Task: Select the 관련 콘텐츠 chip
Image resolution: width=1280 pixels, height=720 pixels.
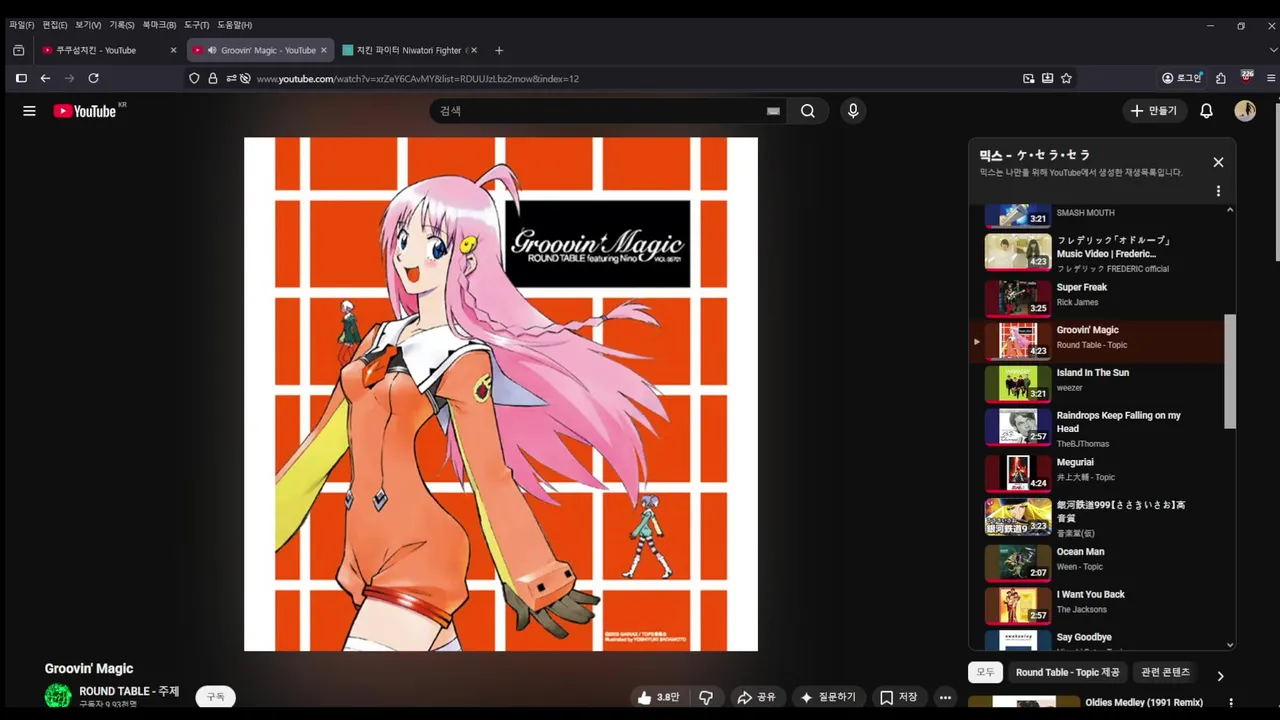Action: tap(1166, 672)
